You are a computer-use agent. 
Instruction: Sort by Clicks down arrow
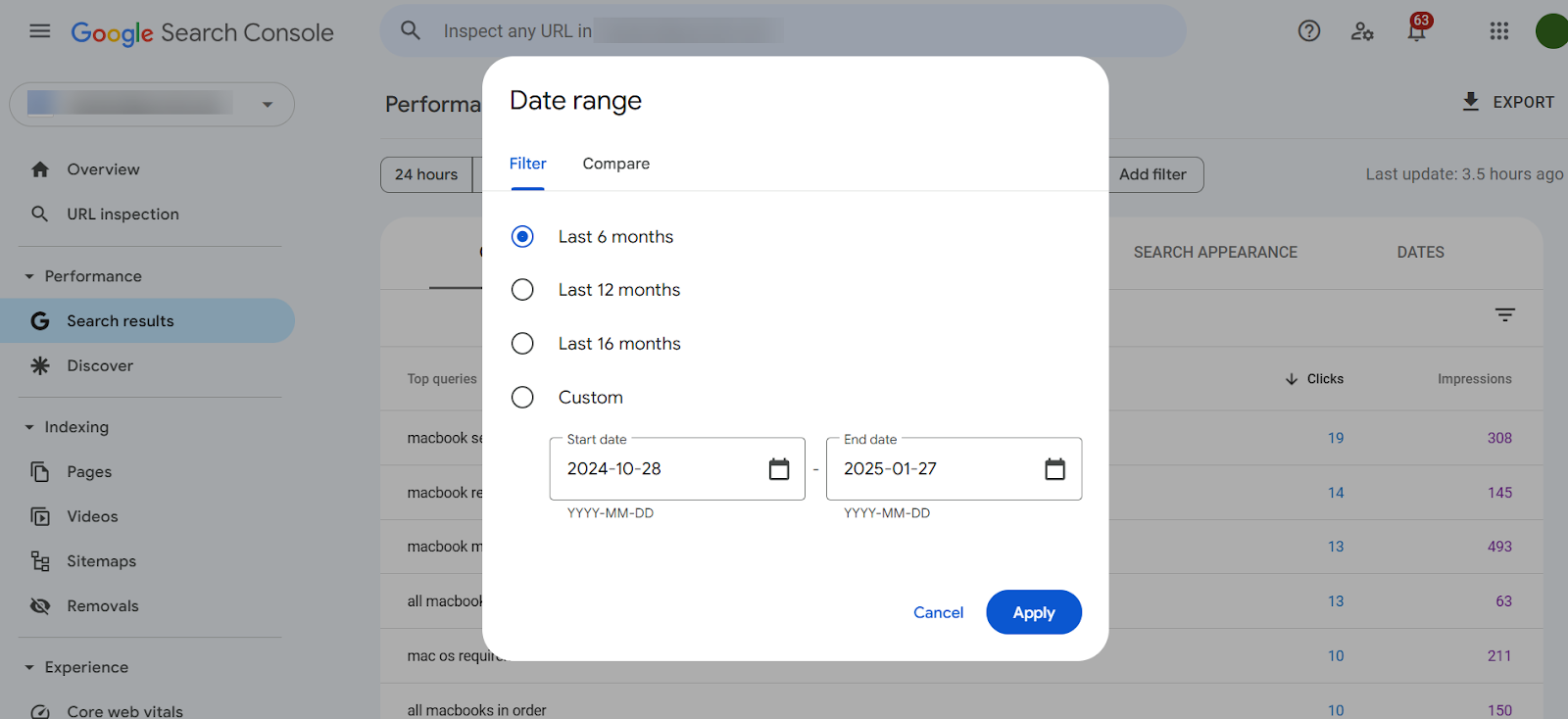click(x=1292, y=379)
